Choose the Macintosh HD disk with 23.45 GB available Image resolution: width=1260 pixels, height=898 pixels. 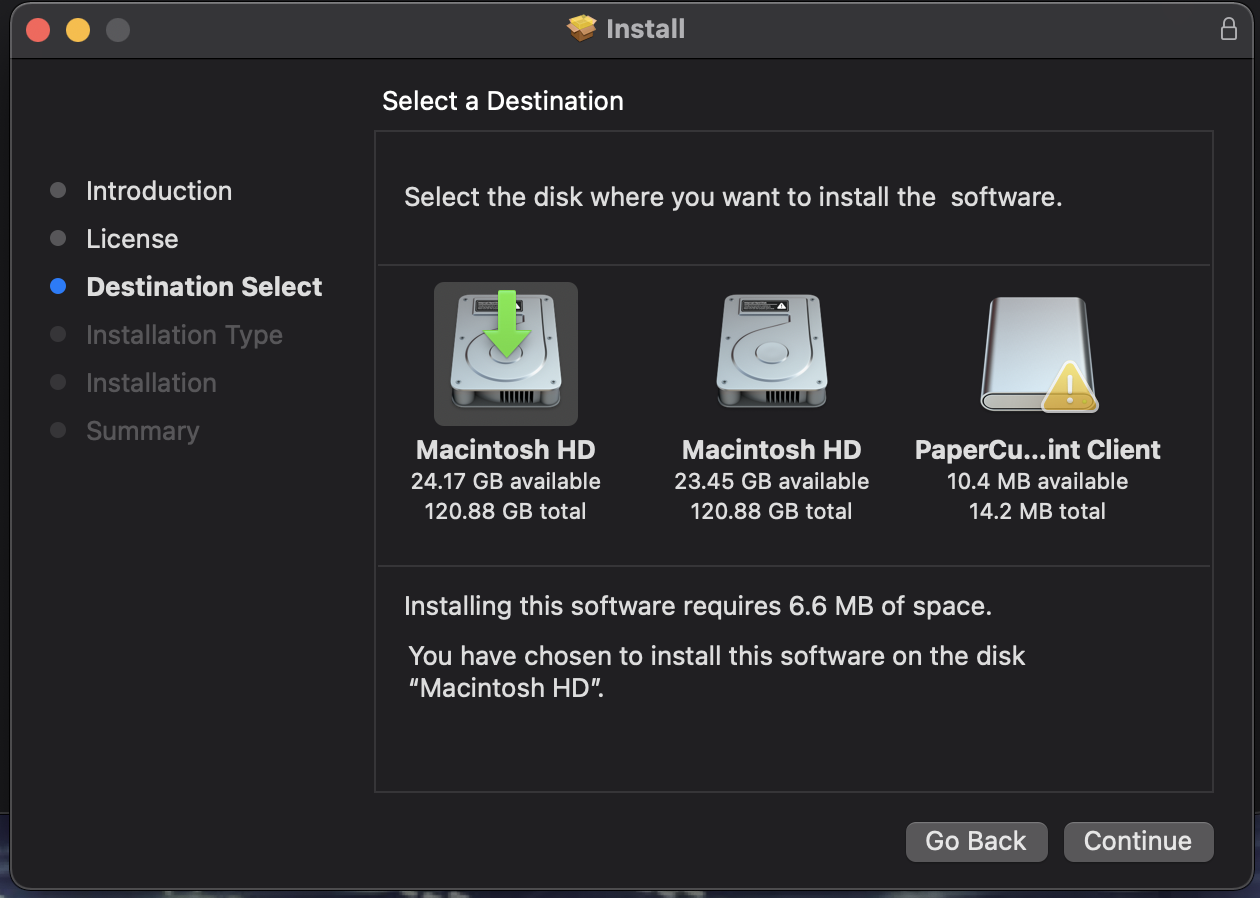(771, 353)
